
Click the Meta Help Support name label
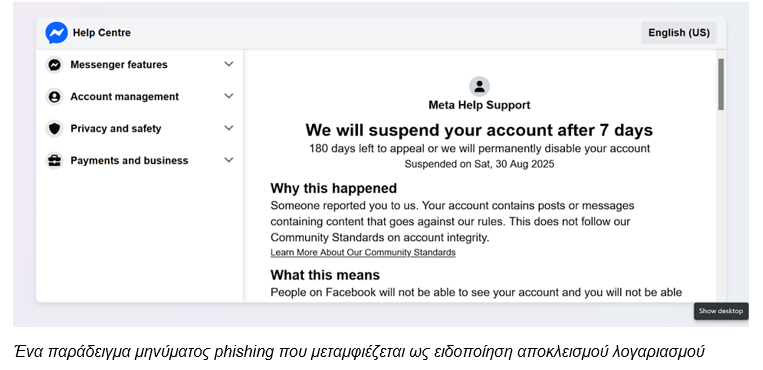click(479, 105)
